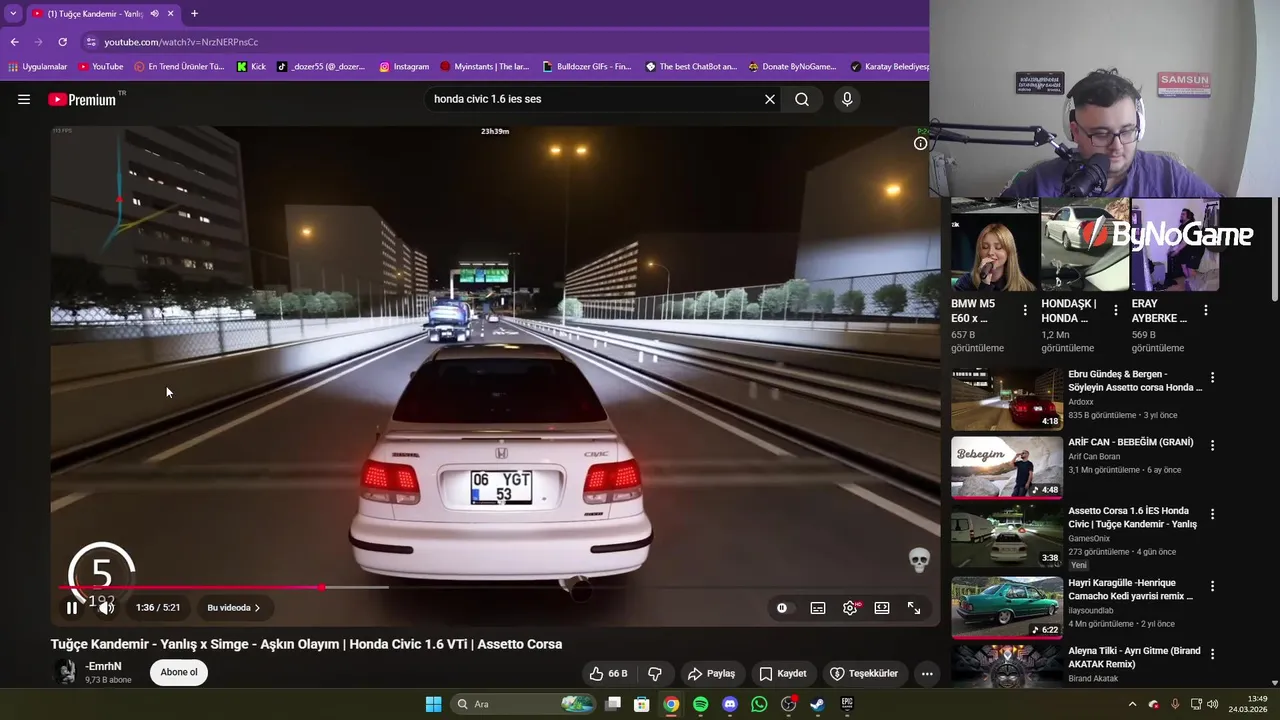Play Assetto Corsa 1.6 İES thumbnail

pyautogui.click(x=1007, y=536)
